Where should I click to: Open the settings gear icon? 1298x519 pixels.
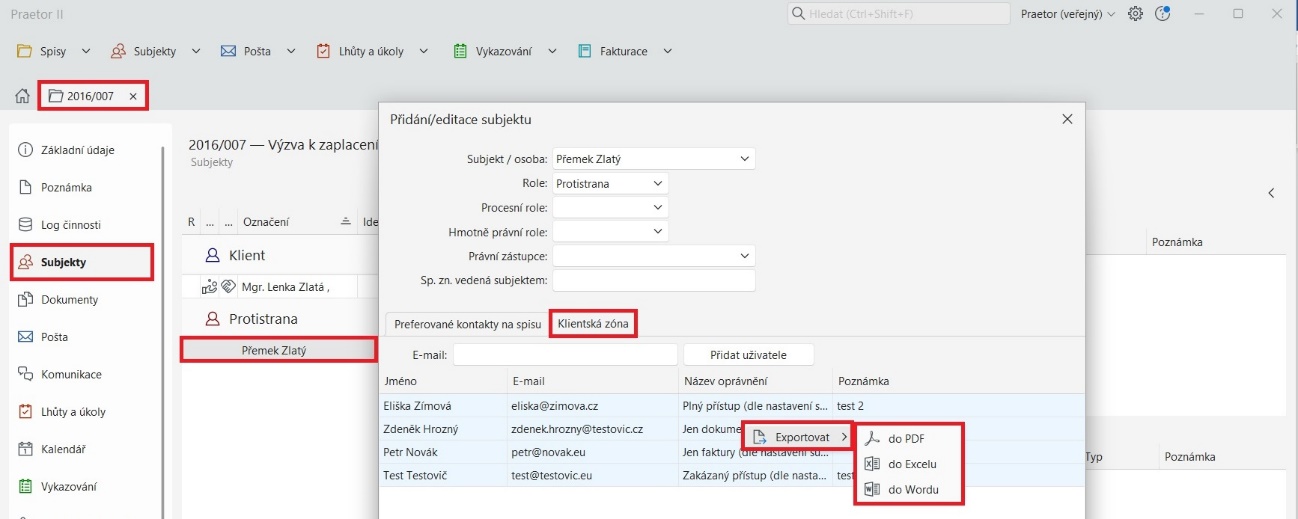(1136, 14)
